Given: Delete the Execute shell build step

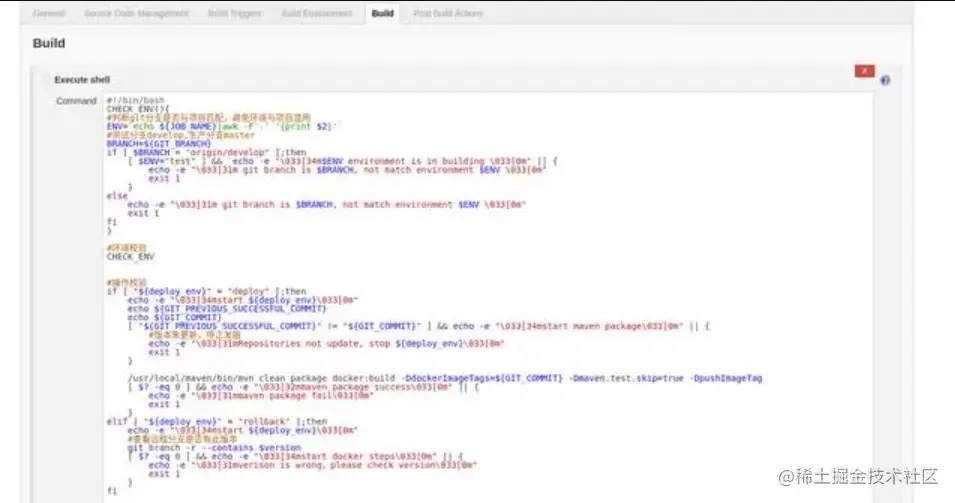Looking at the screenshot, I should click(x=864, y=71).
